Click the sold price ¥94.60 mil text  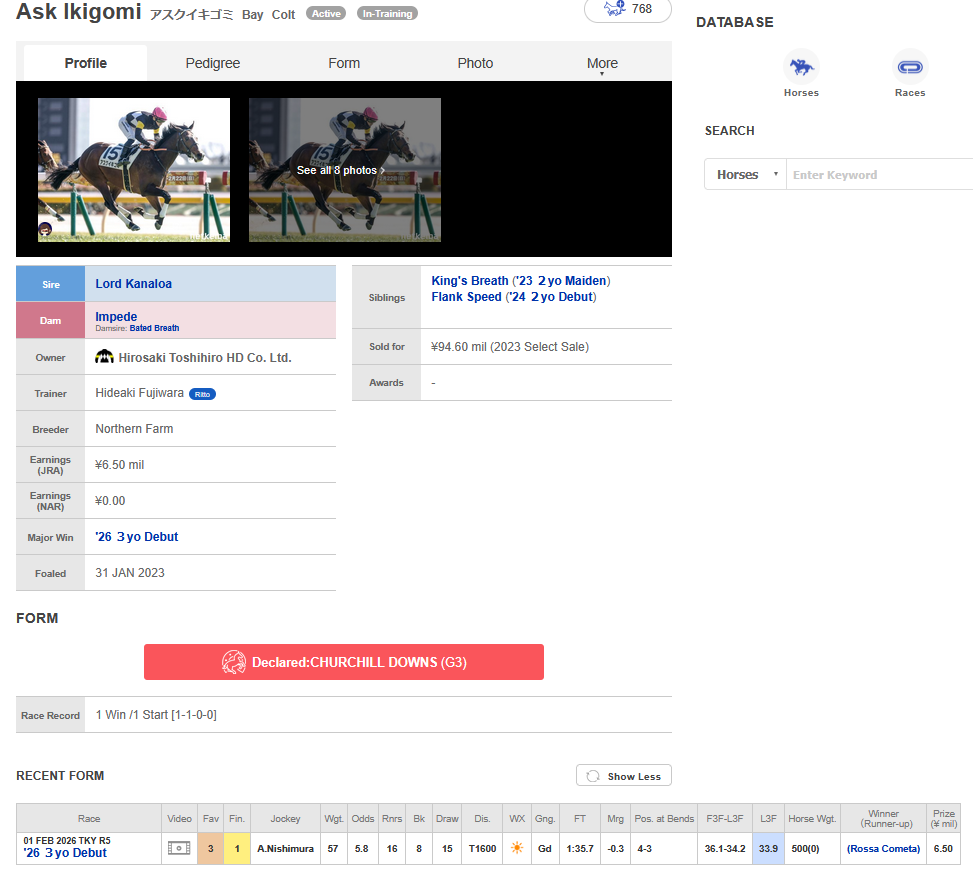[510, 347]
